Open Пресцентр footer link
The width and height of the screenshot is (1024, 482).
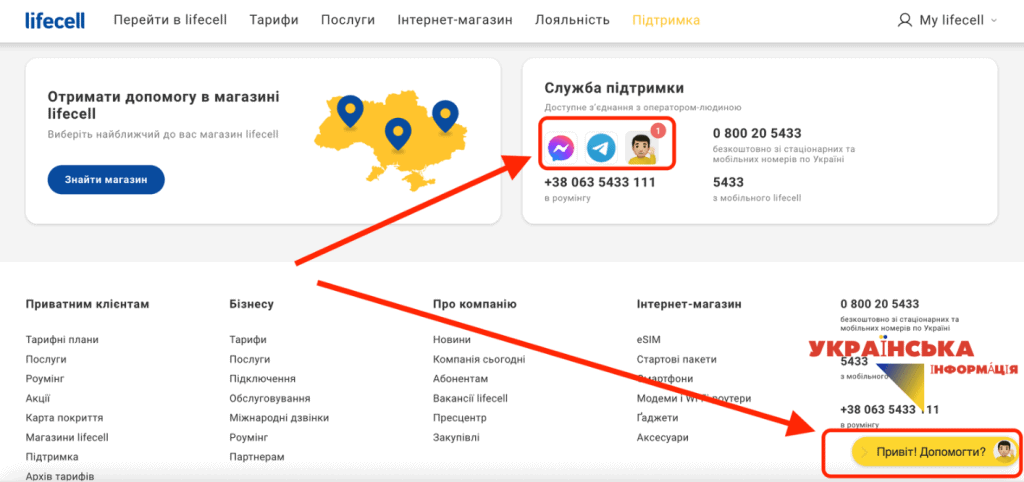[x=460, y=418]
